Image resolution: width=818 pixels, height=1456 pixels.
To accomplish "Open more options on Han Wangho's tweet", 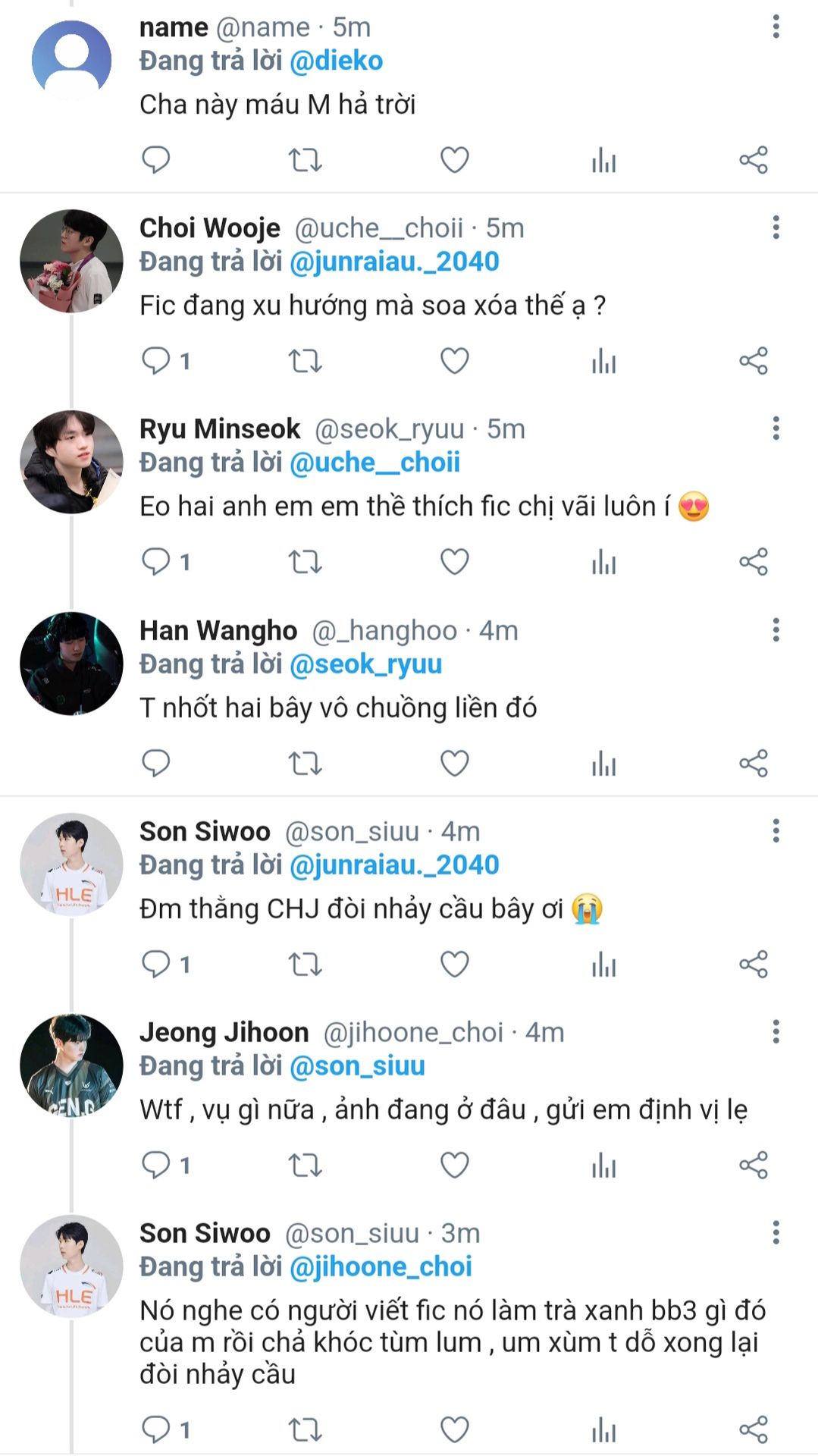I will pyautogui.click(x=776, y=629).
